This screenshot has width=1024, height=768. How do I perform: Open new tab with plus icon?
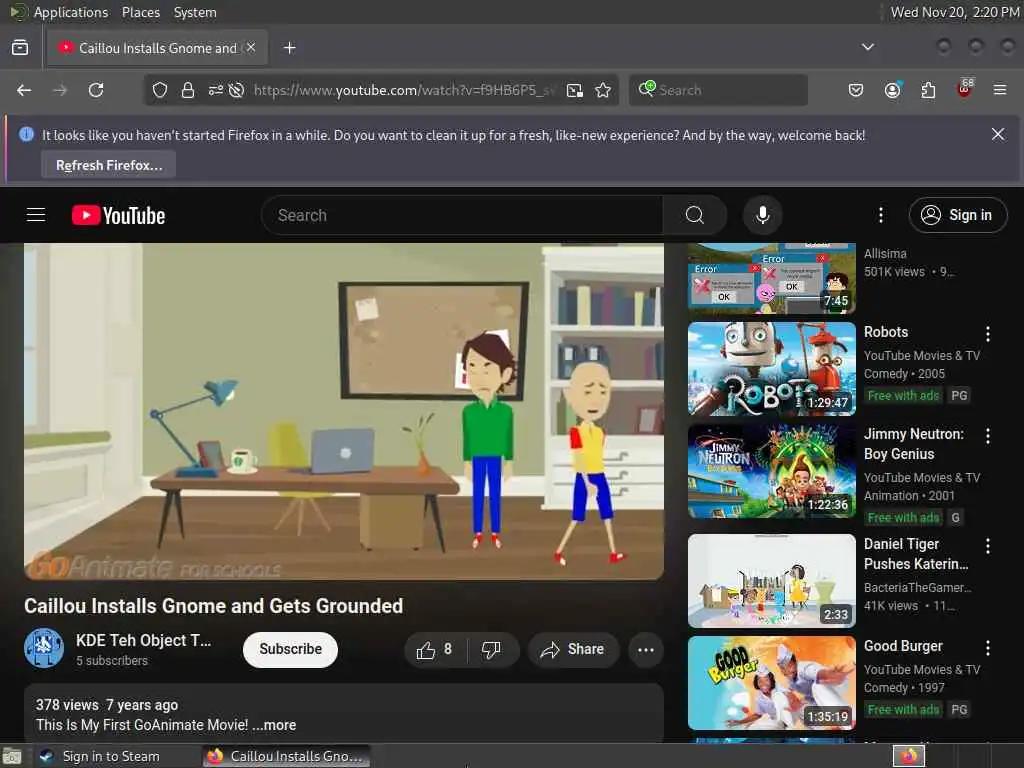(289, 48)
